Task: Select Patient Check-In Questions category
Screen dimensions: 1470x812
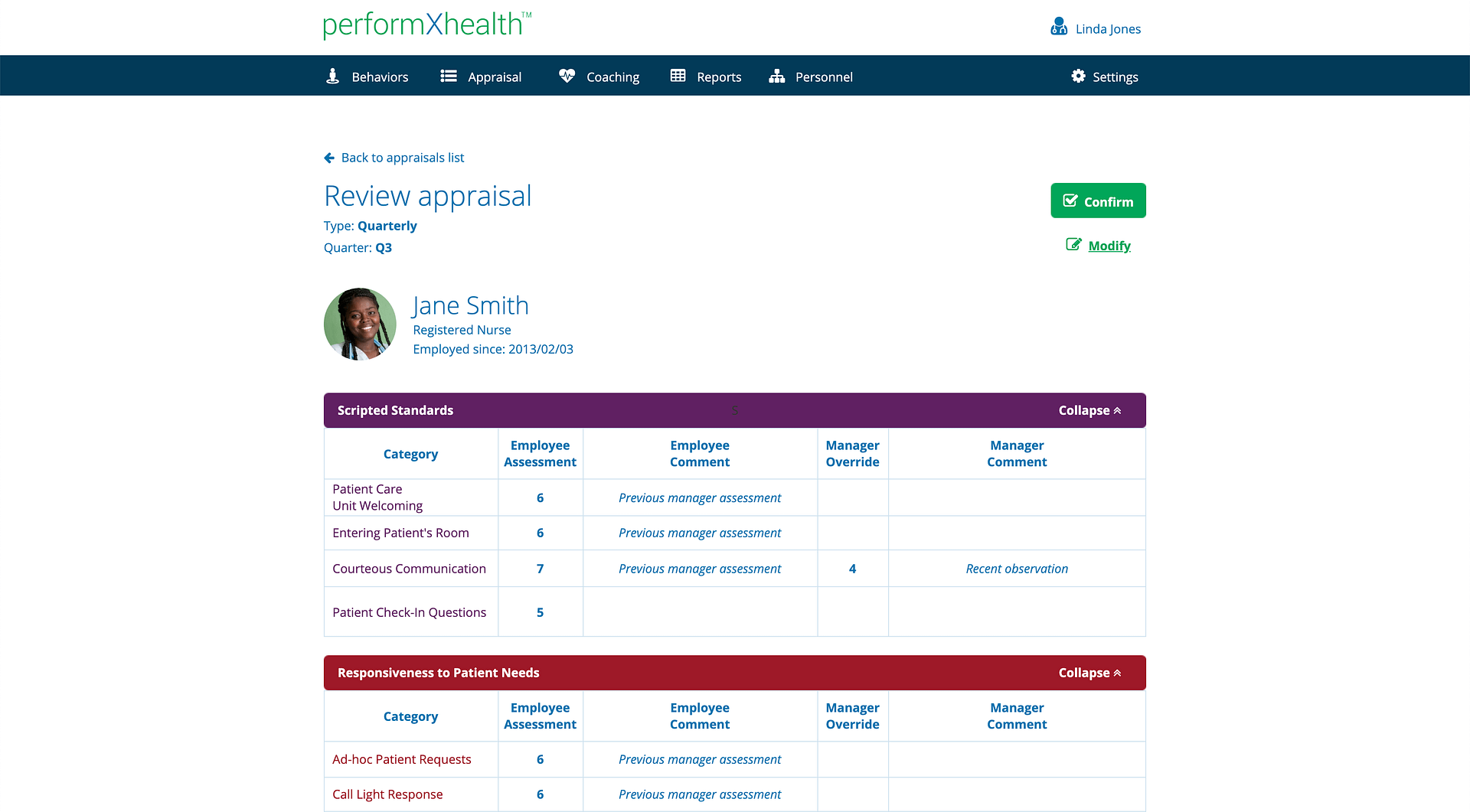Action: tap(409, 612)
